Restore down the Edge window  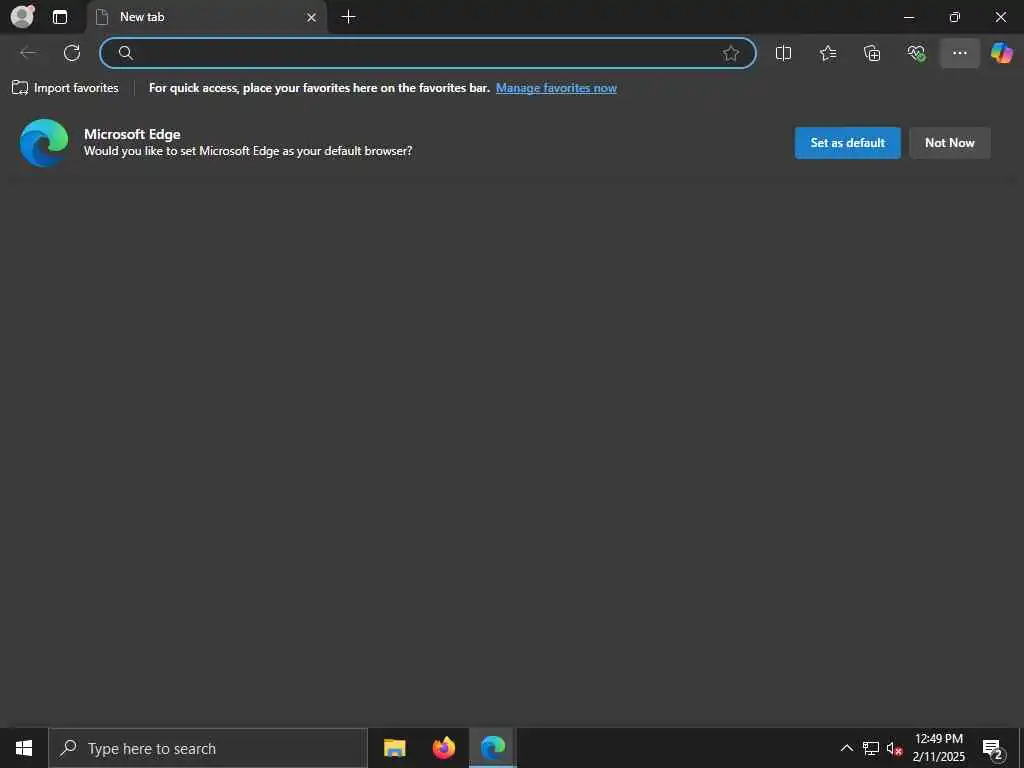coord(955,17)
